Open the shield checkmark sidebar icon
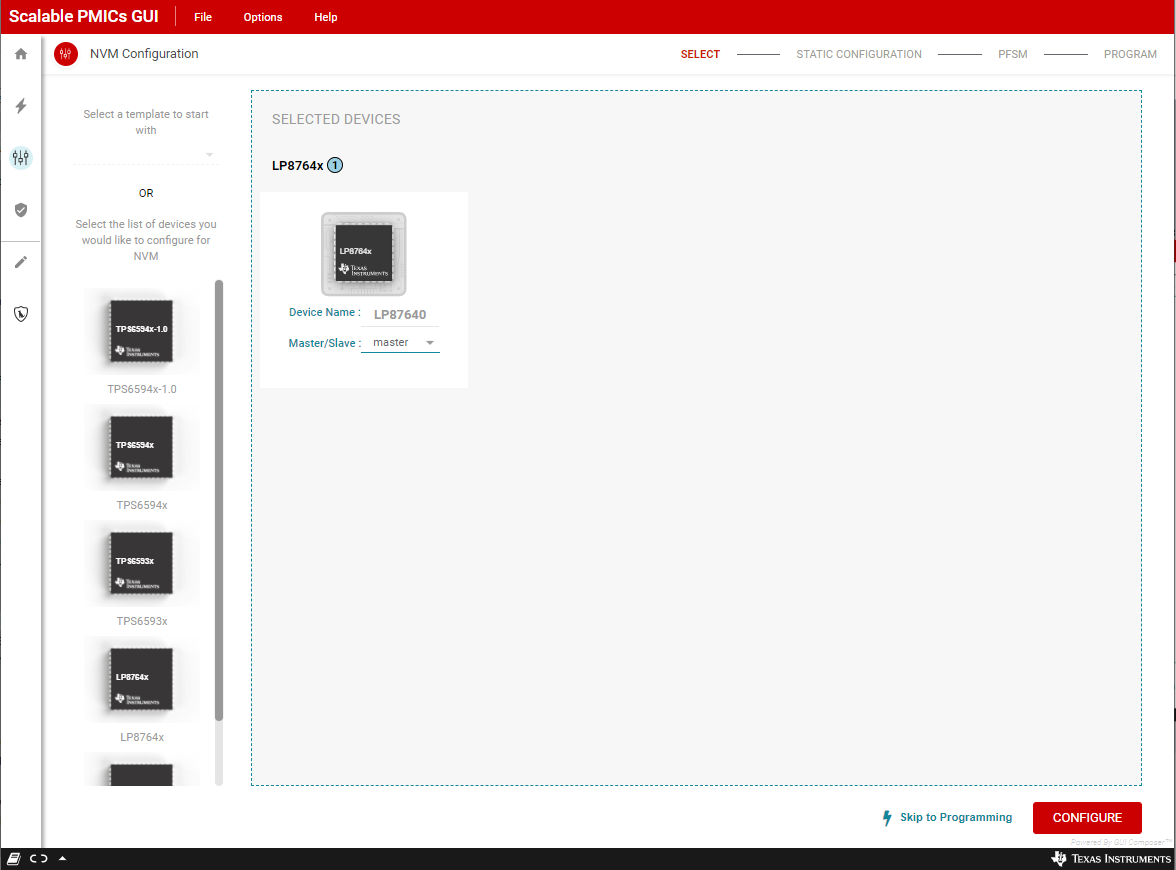This screenshot has height=870, width=1176. [21, 210]
